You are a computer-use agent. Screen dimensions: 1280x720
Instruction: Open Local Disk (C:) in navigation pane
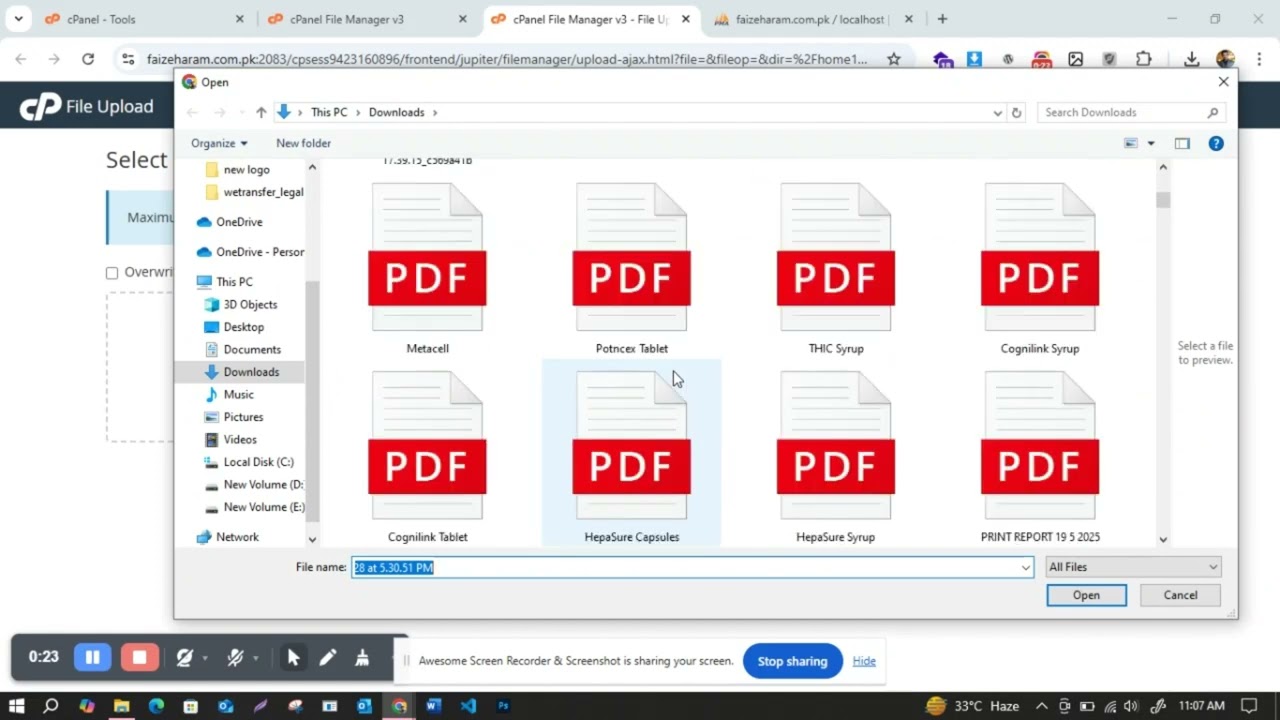point(249,462)
